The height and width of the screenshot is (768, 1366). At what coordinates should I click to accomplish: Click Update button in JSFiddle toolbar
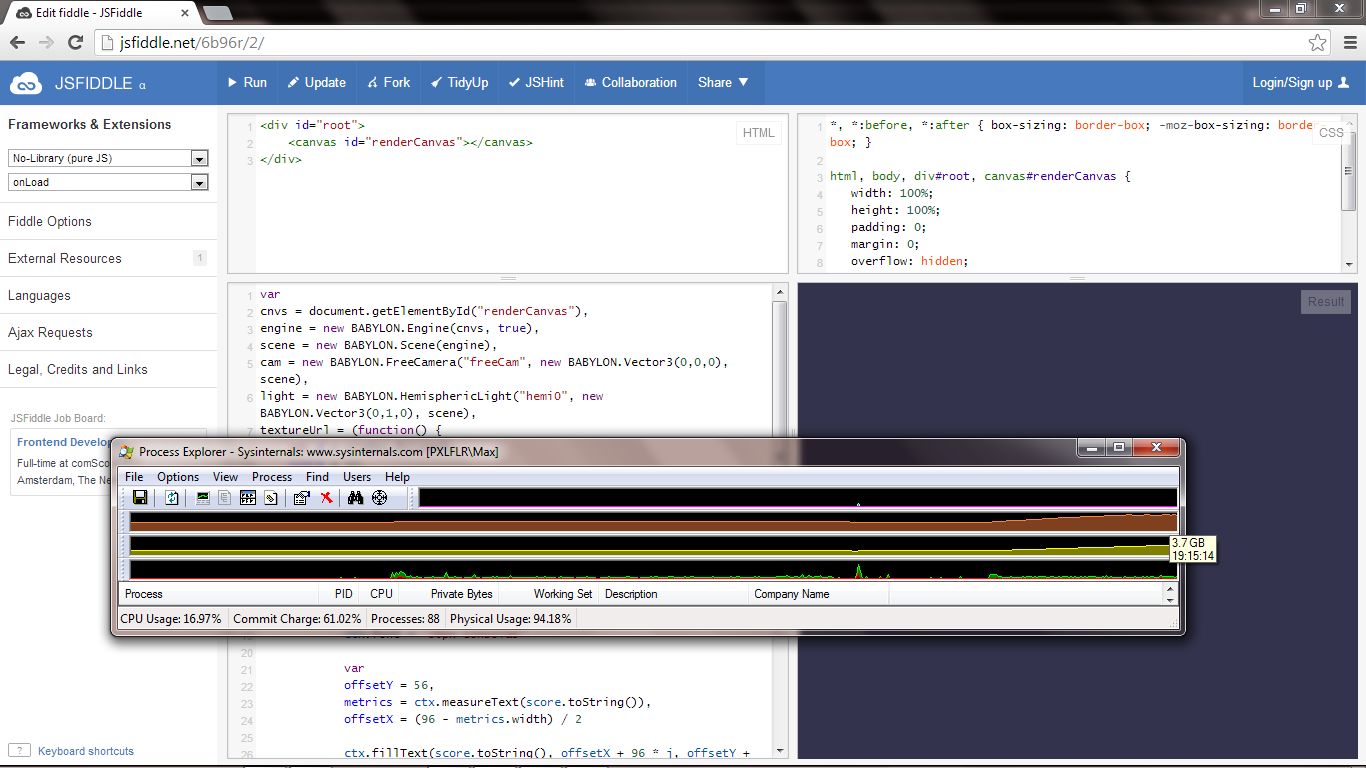[317, 83]
